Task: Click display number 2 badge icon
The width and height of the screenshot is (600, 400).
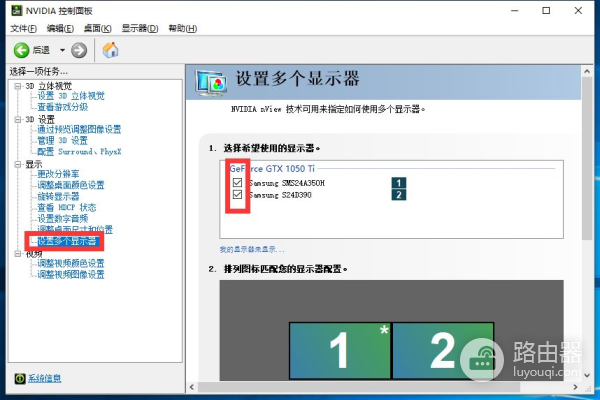Action: tap(399, 195)
